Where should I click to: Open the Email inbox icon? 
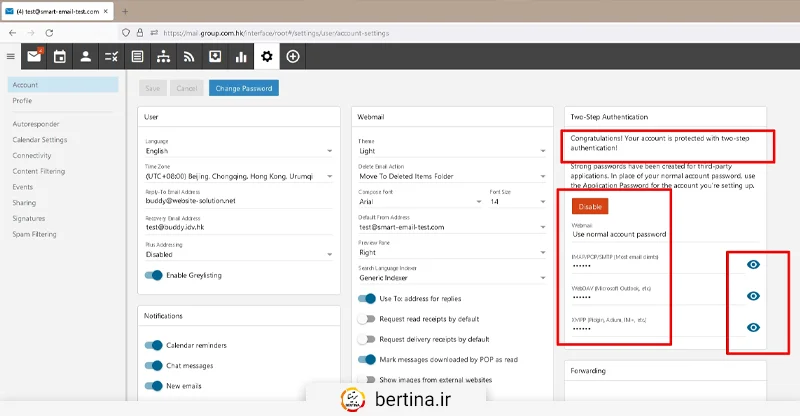[35, 56]
